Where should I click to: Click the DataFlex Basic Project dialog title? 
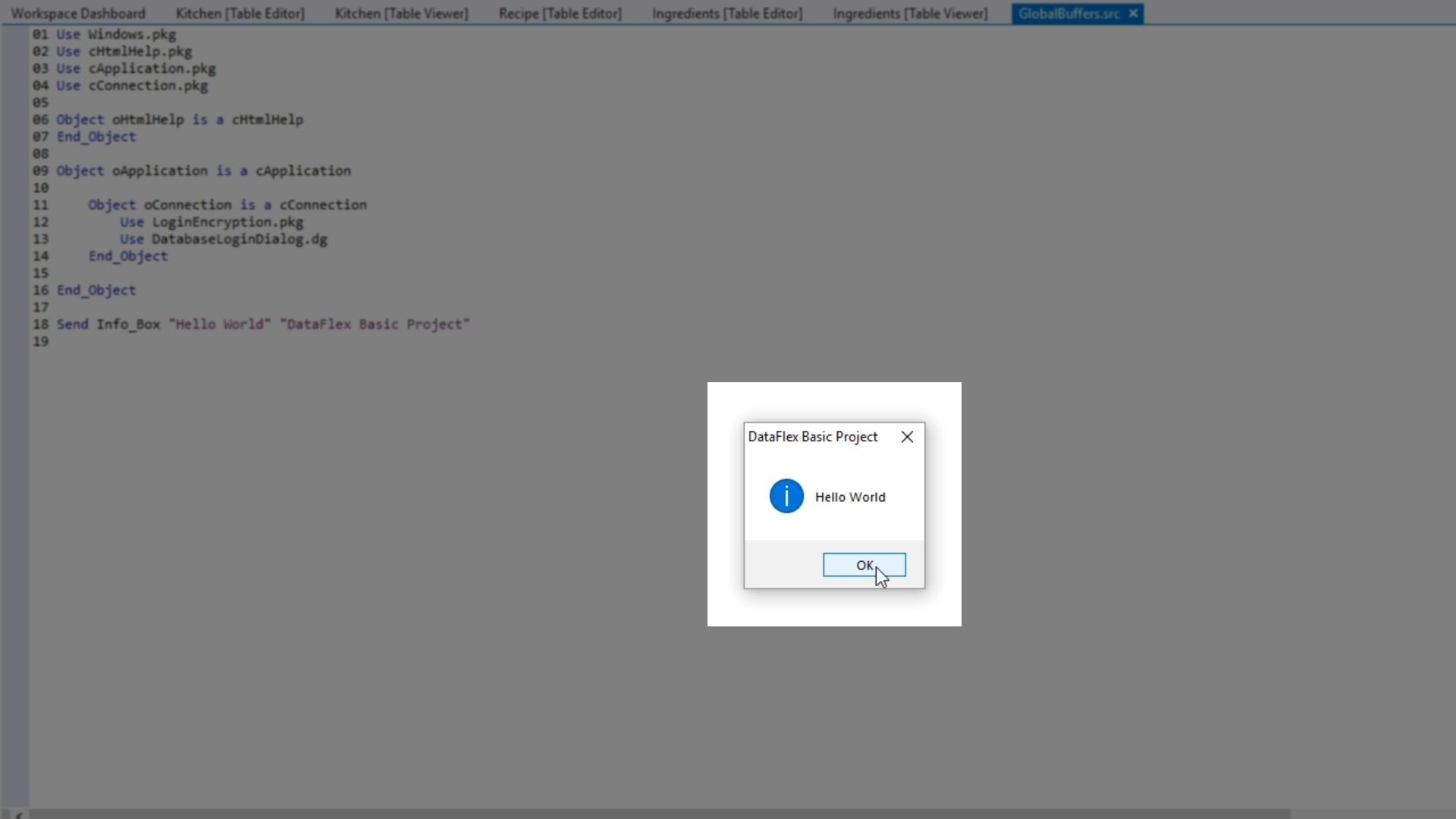click(812, 437)
